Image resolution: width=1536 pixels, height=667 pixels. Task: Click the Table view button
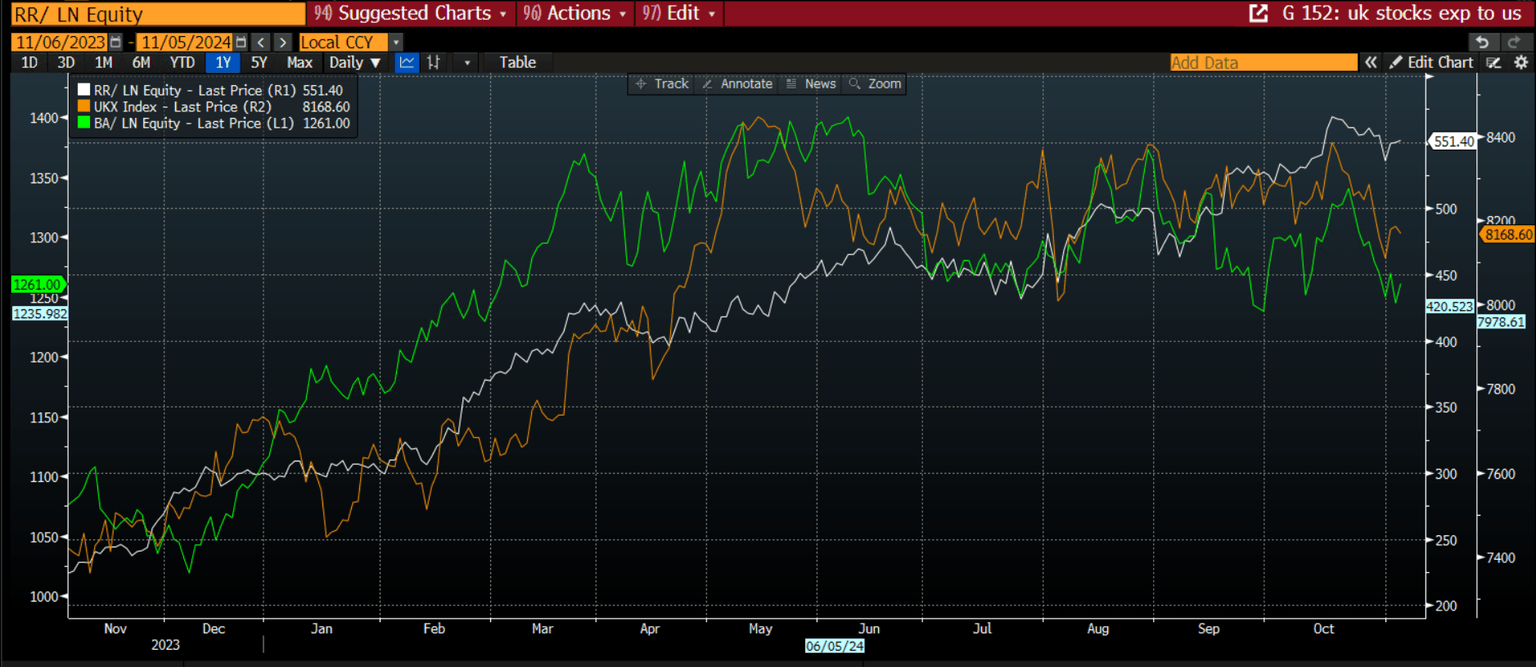click(518, 62)
